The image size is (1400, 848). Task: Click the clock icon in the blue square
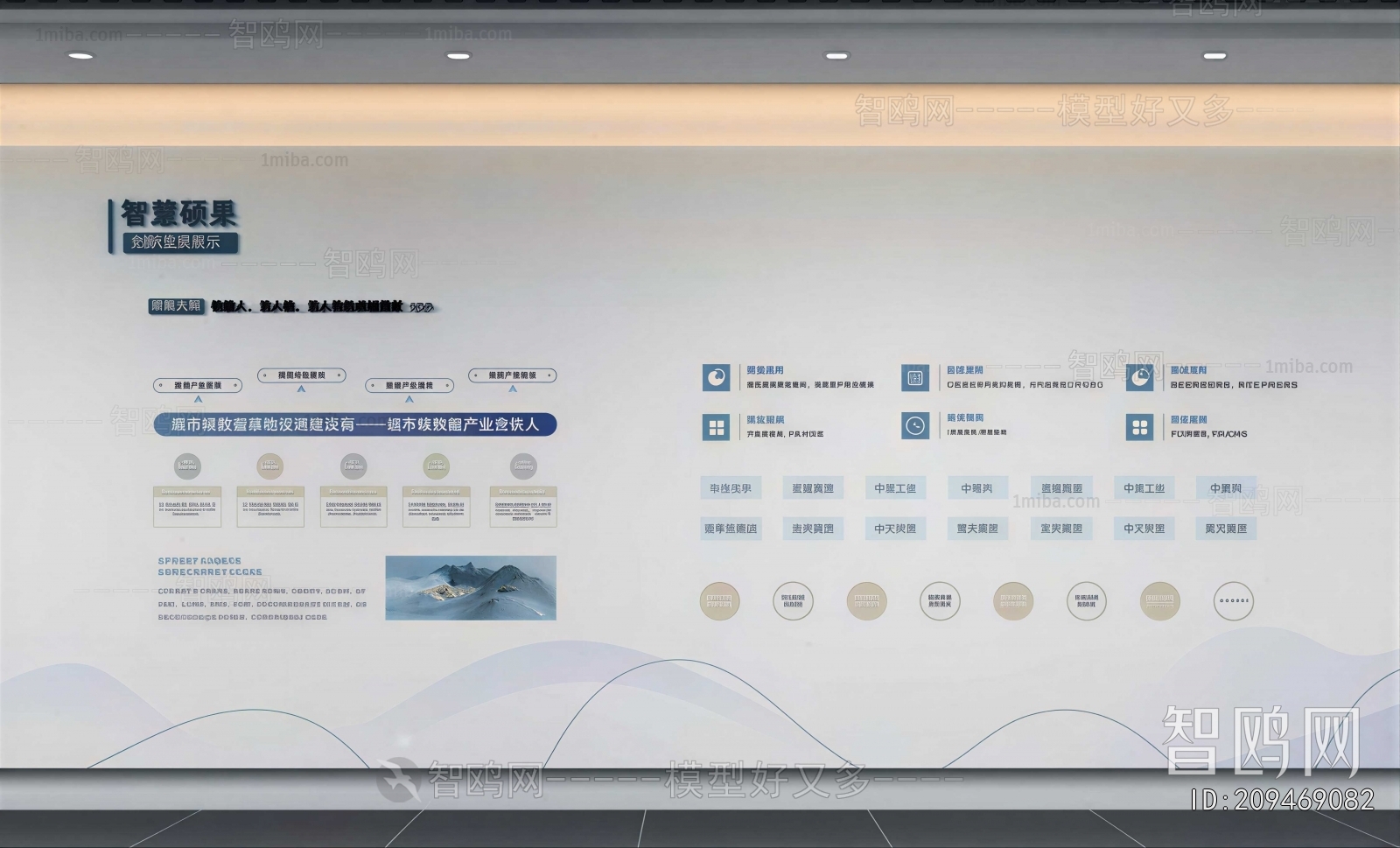(x=915, y=426)
